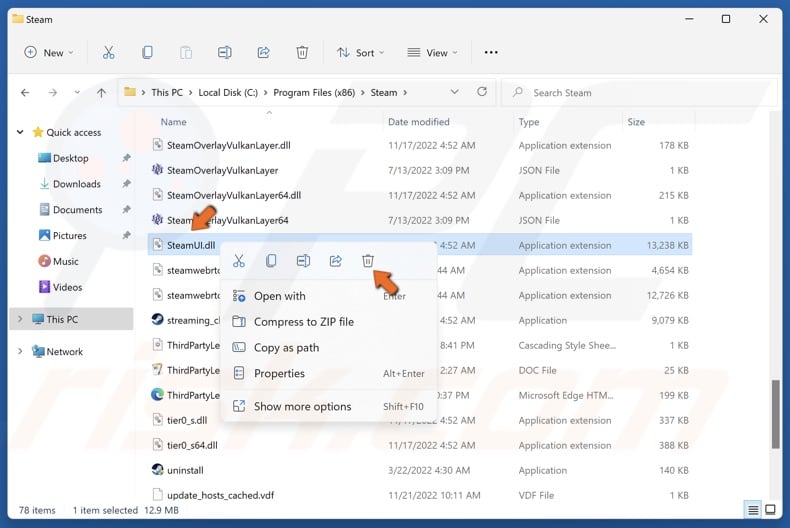Expand the Network tree node
790x528 pixels.
(20, 352)
